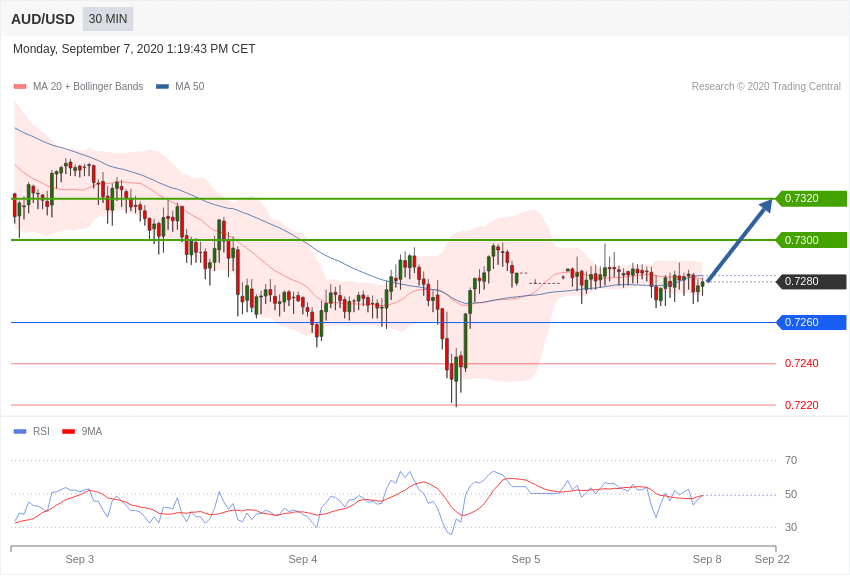Click the RSI 50 level label

[791, 494]
